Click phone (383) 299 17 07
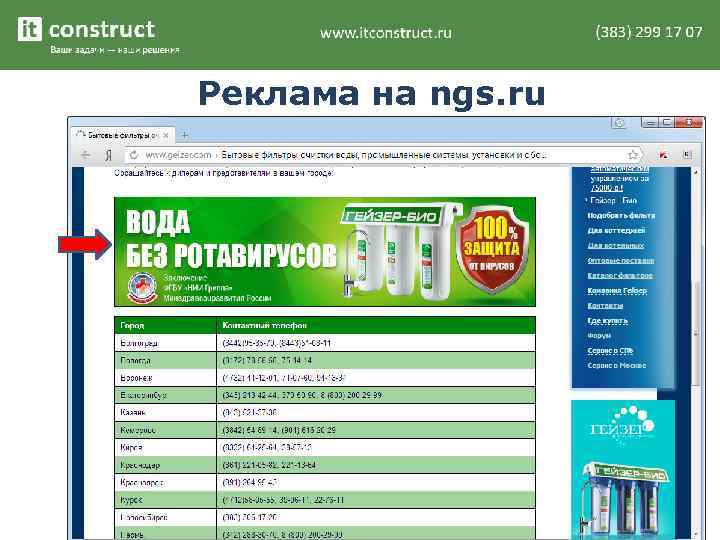 [649, 32]
